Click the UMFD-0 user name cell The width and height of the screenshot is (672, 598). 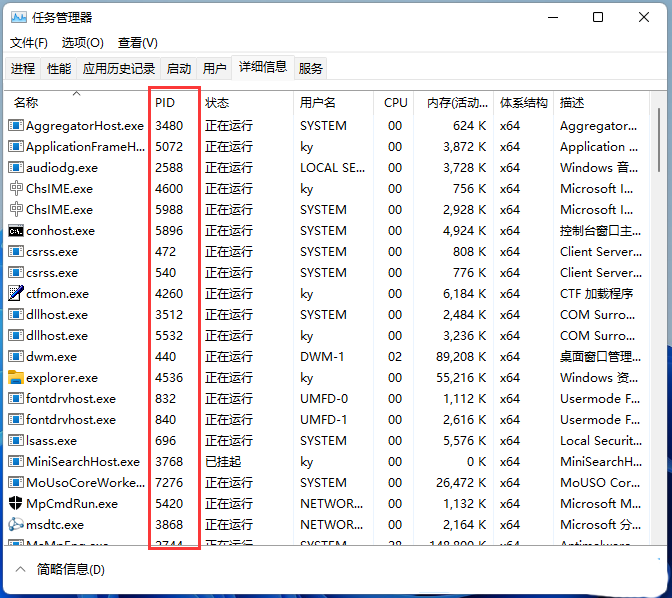pyautogui.click(x=324, y=399)
